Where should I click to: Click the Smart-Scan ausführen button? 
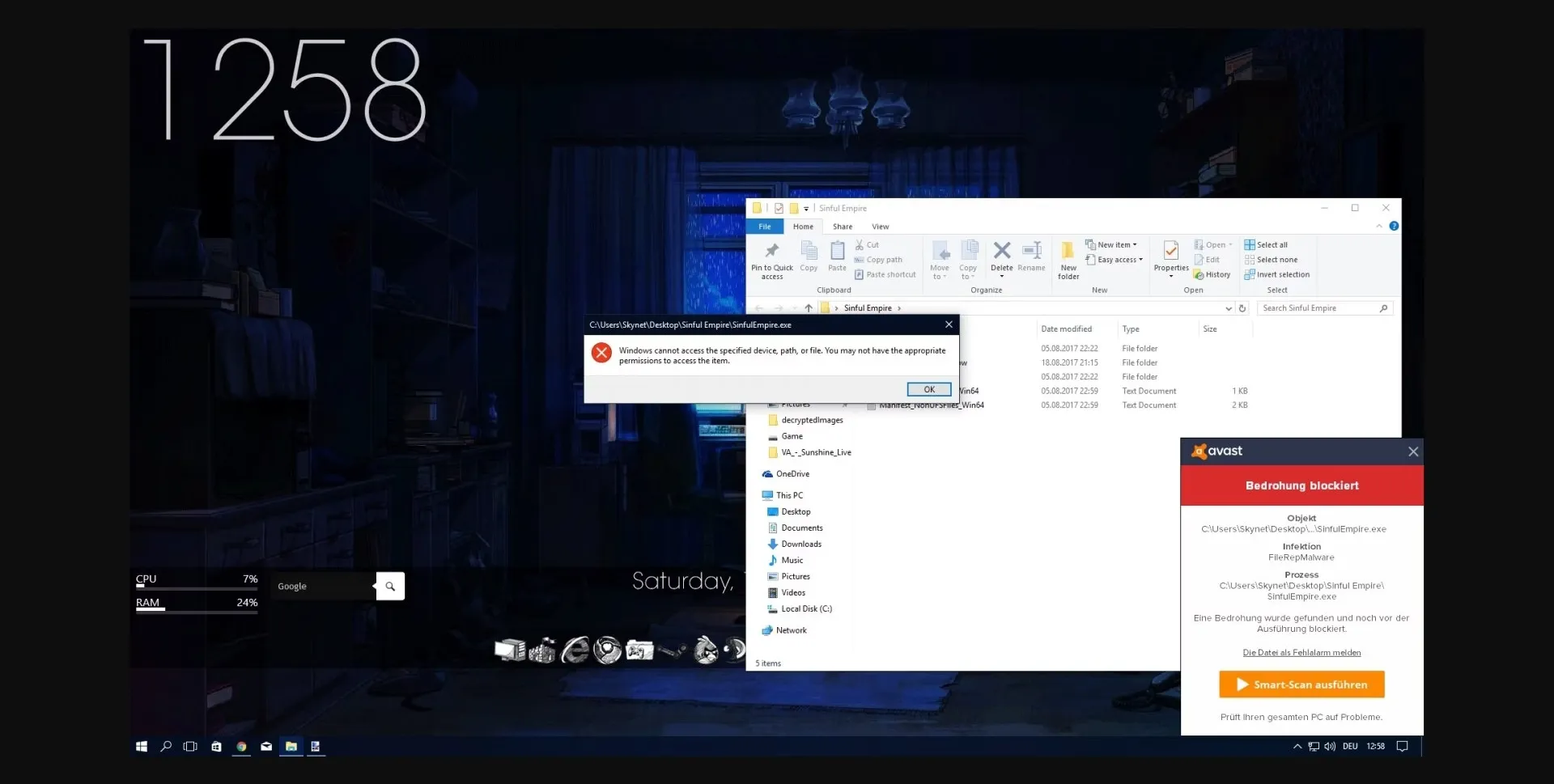point(1301,684)
